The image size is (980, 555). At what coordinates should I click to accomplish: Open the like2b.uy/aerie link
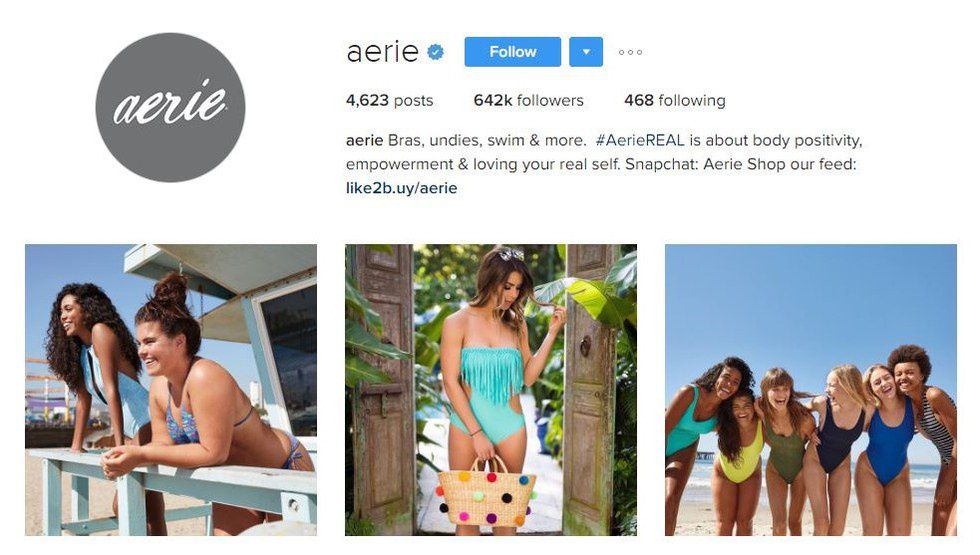[401, 188]
